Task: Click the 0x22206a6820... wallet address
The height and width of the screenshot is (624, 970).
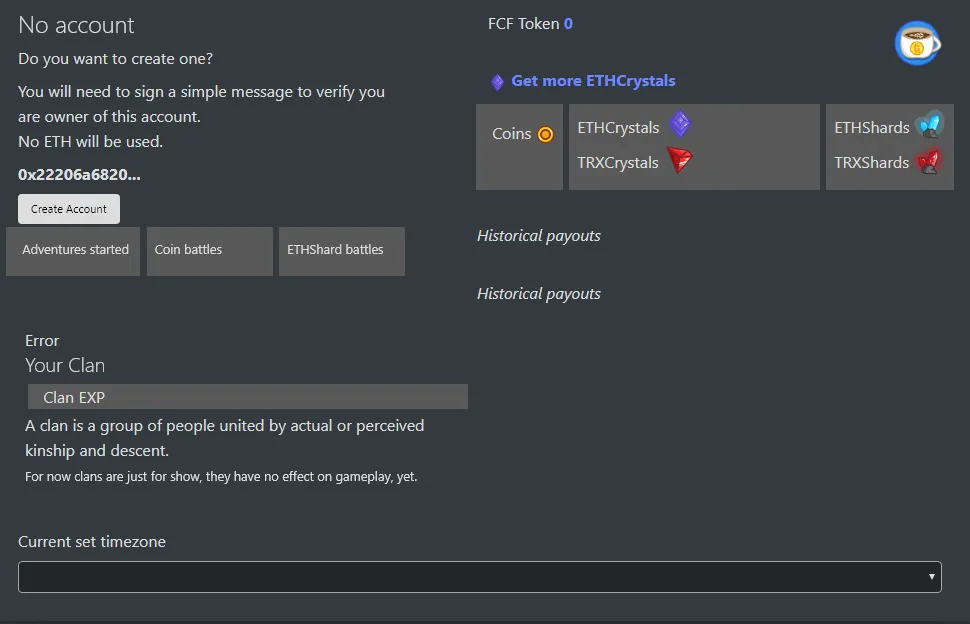Action: pyautogui.click(x=79, y=174)
